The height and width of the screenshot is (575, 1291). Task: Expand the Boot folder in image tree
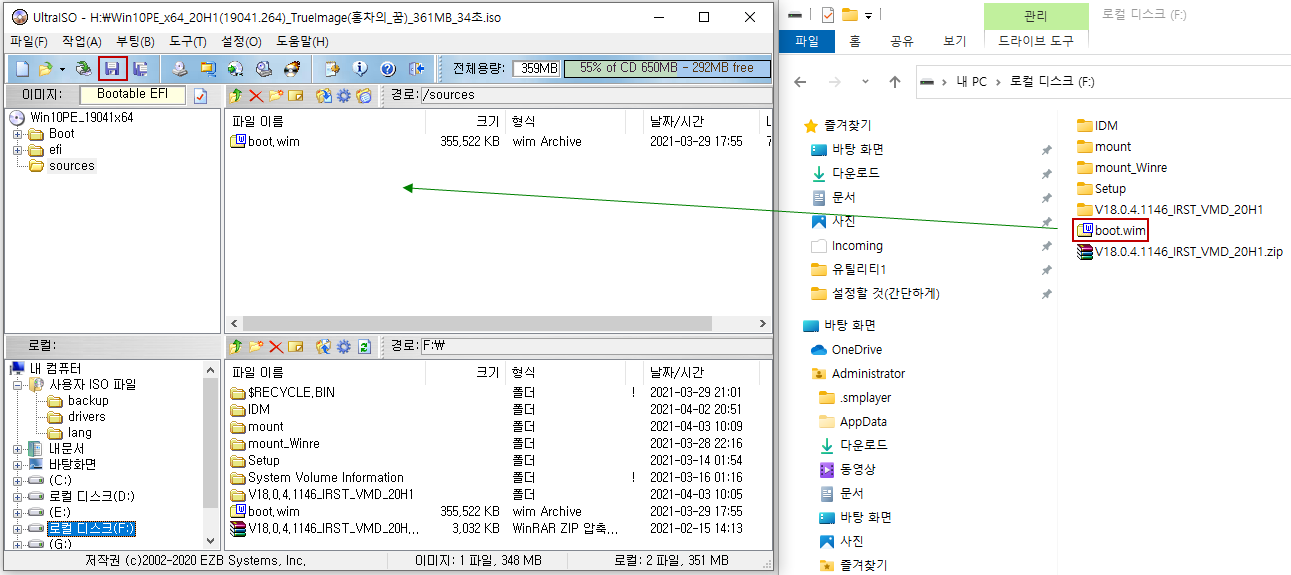18,134
